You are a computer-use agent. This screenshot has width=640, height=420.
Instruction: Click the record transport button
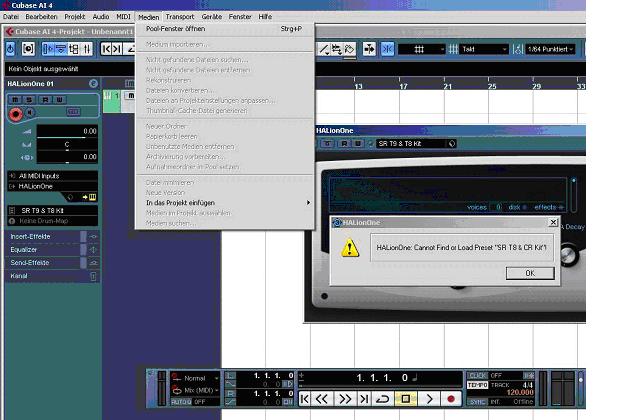coord(451,399)
